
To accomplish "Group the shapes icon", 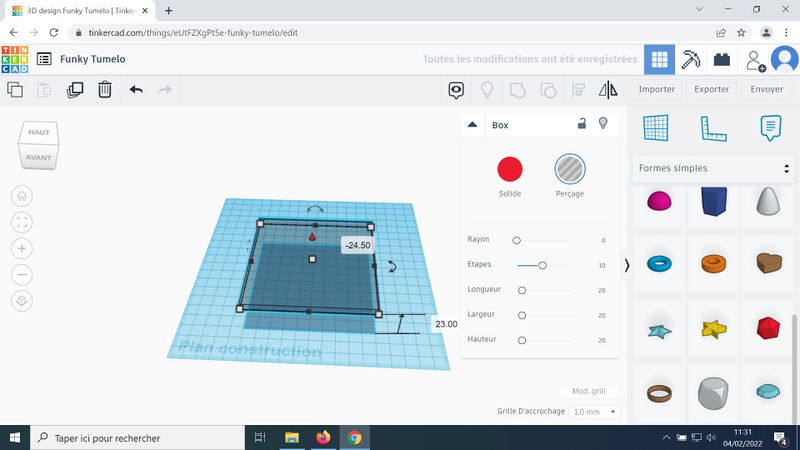I will (x=517, y=90).
